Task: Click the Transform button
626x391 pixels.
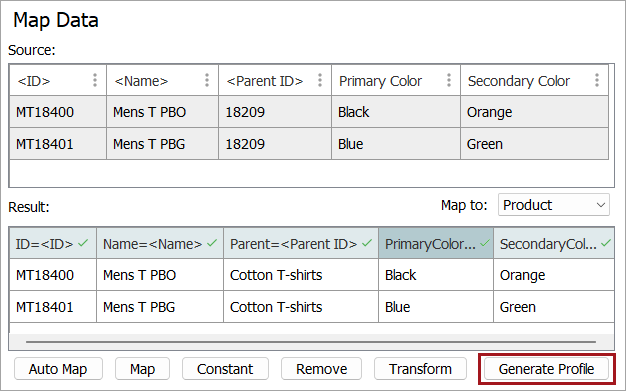Action: (420, 369)
